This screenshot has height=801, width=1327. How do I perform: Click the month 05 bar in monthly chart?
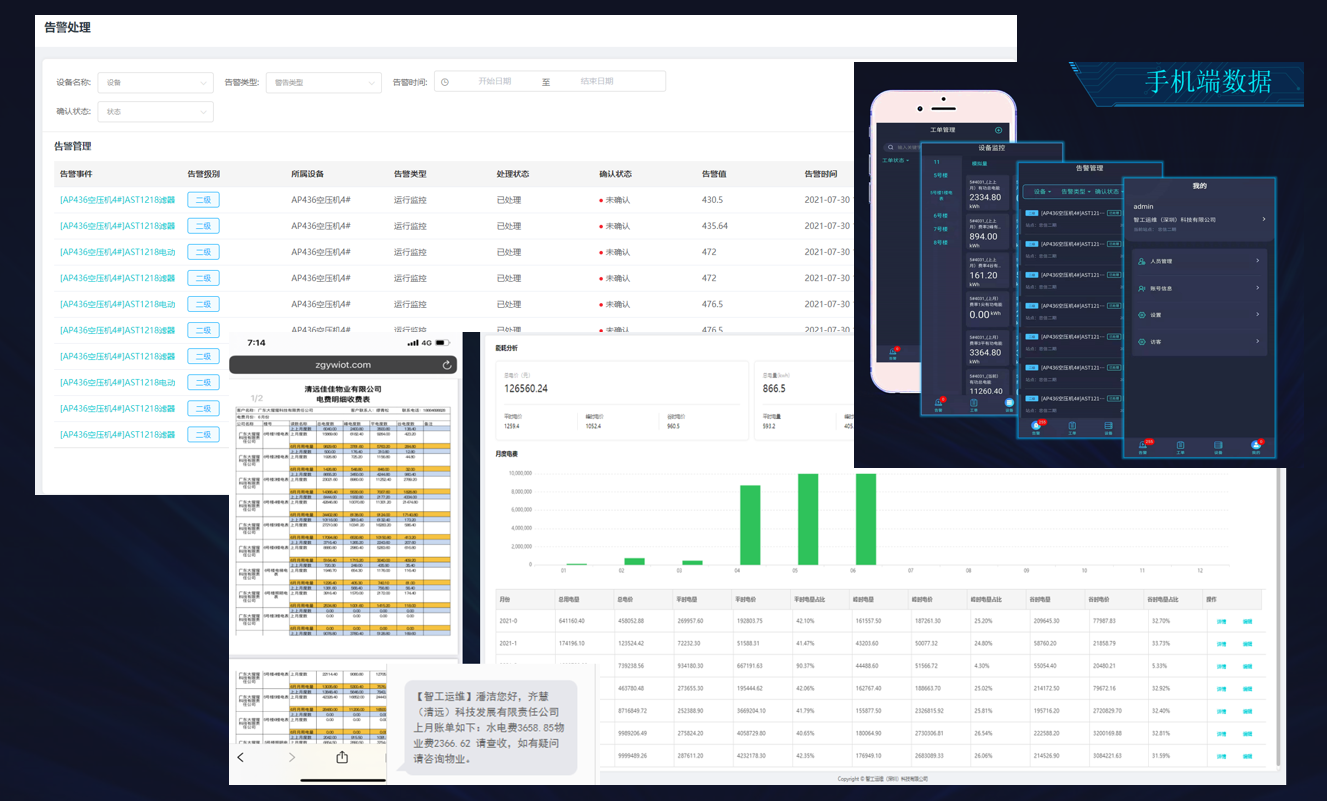point(808,519)
